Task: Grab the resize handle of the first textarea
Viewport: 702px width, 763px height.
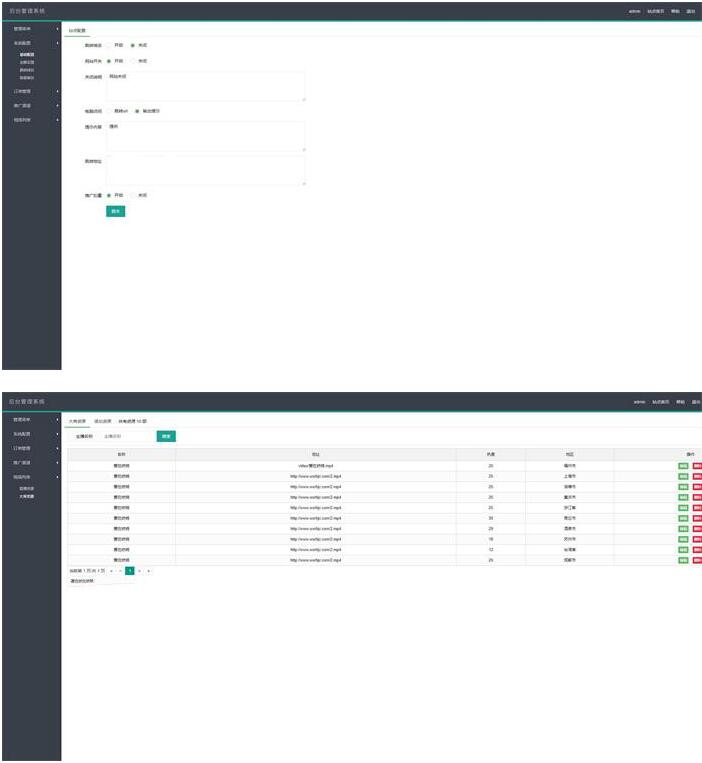Action: coord(304,99)
